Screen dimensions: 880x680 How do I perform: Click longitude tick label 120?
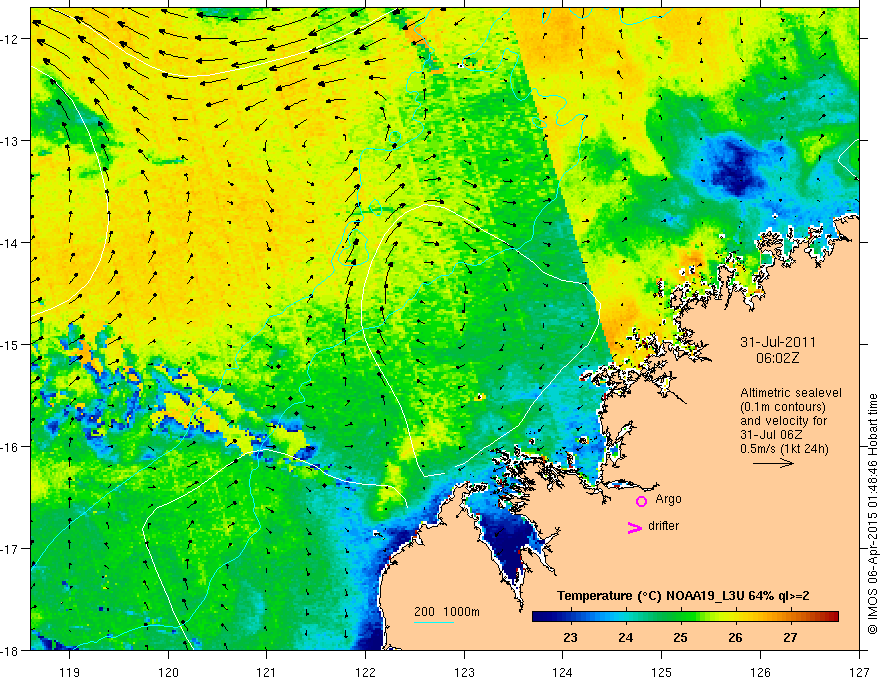pos(168,672)
